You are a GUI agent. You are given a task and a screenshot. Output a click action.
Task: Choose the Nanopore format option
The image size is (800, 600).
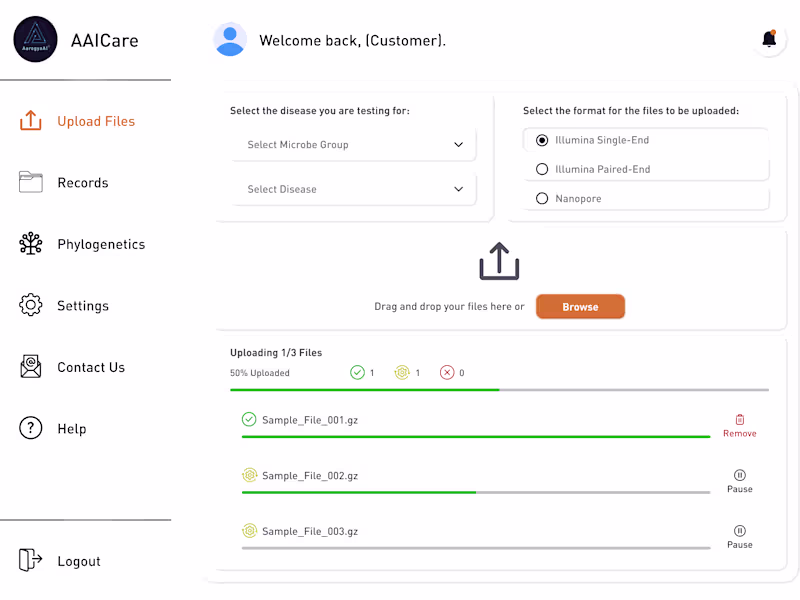[x=543, y=198]
